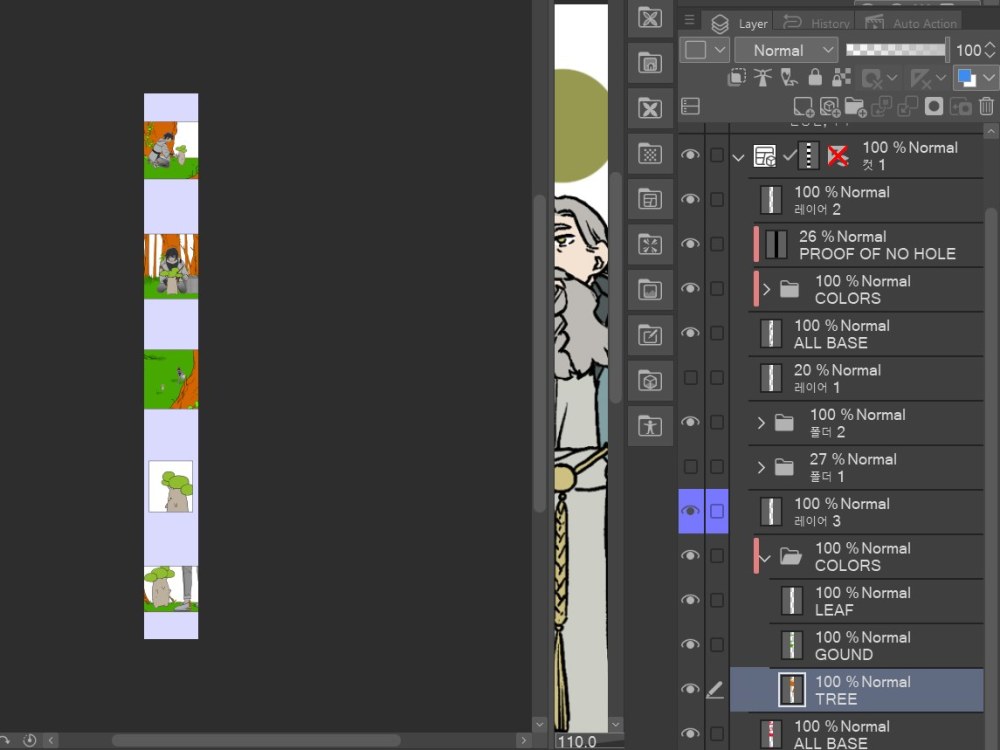Open the palette color dropdown arrow

pyautogui.click(x=720, y=50)
